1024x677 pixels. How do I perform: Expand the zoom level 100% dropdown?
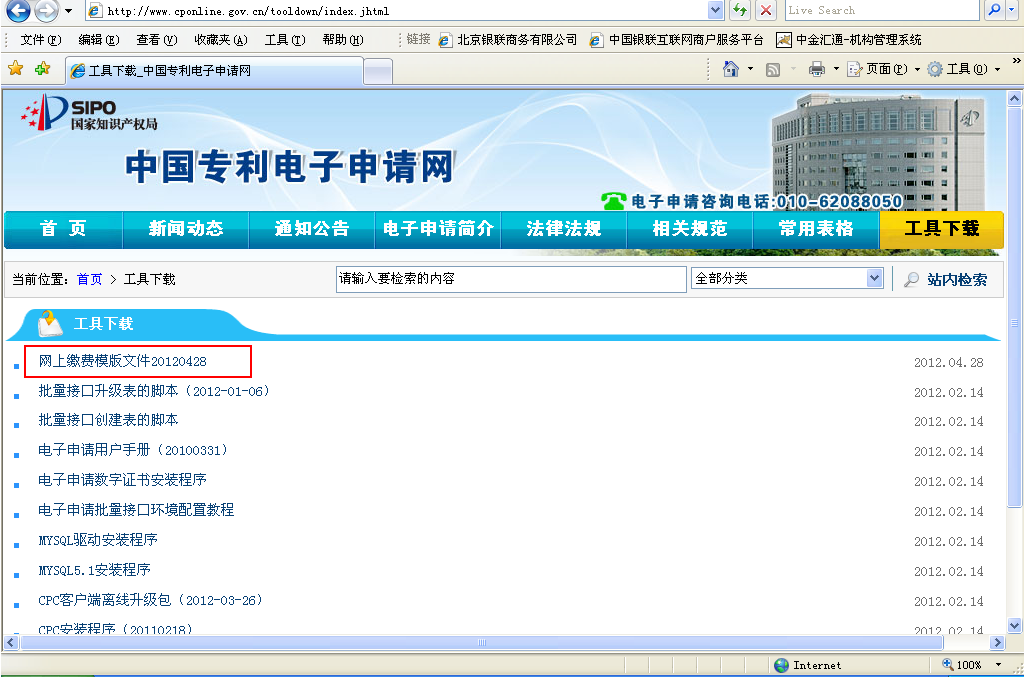click(x=998, y=665)
